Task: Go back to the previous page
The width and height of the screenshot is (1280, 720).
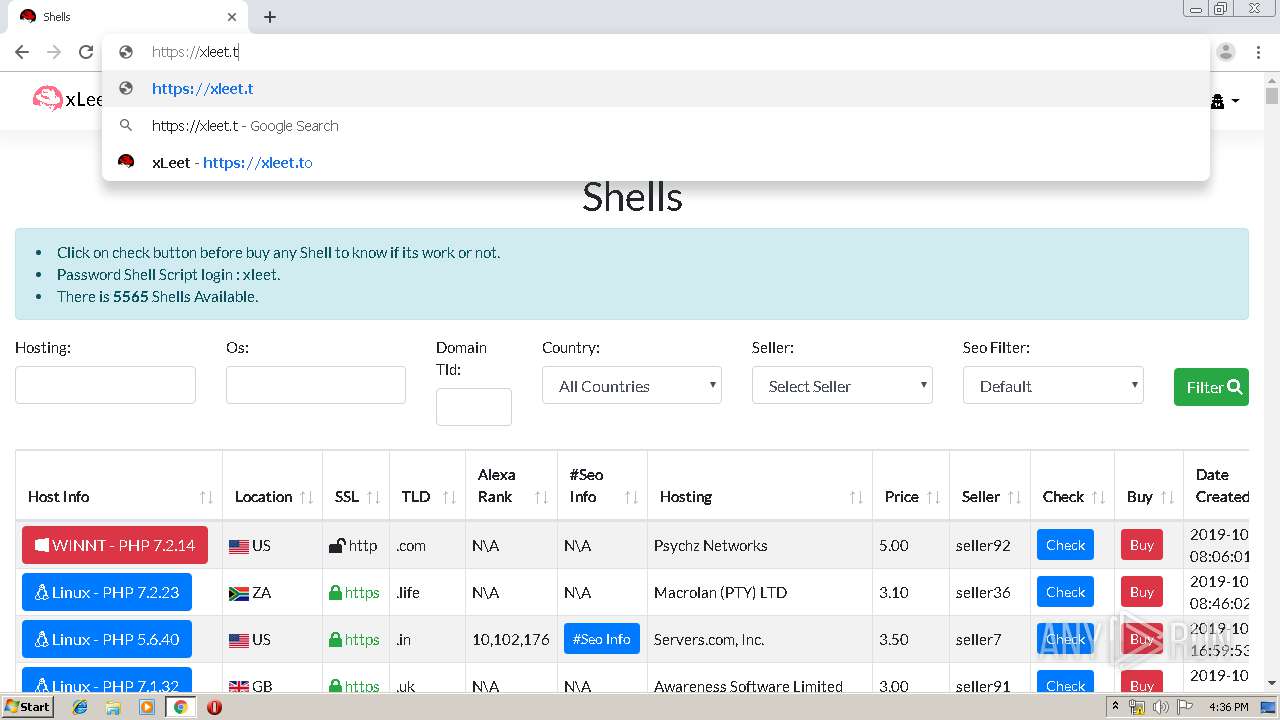Action: point(22,52)
